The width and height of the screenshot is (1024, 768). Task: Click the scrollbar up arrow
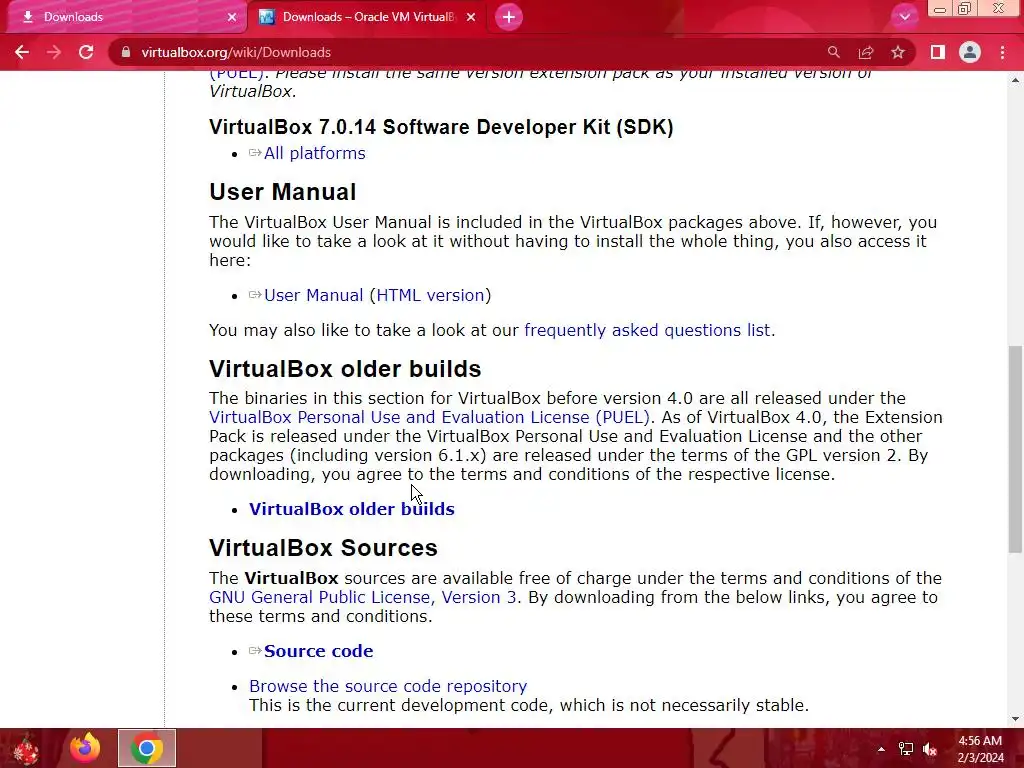1015,80
